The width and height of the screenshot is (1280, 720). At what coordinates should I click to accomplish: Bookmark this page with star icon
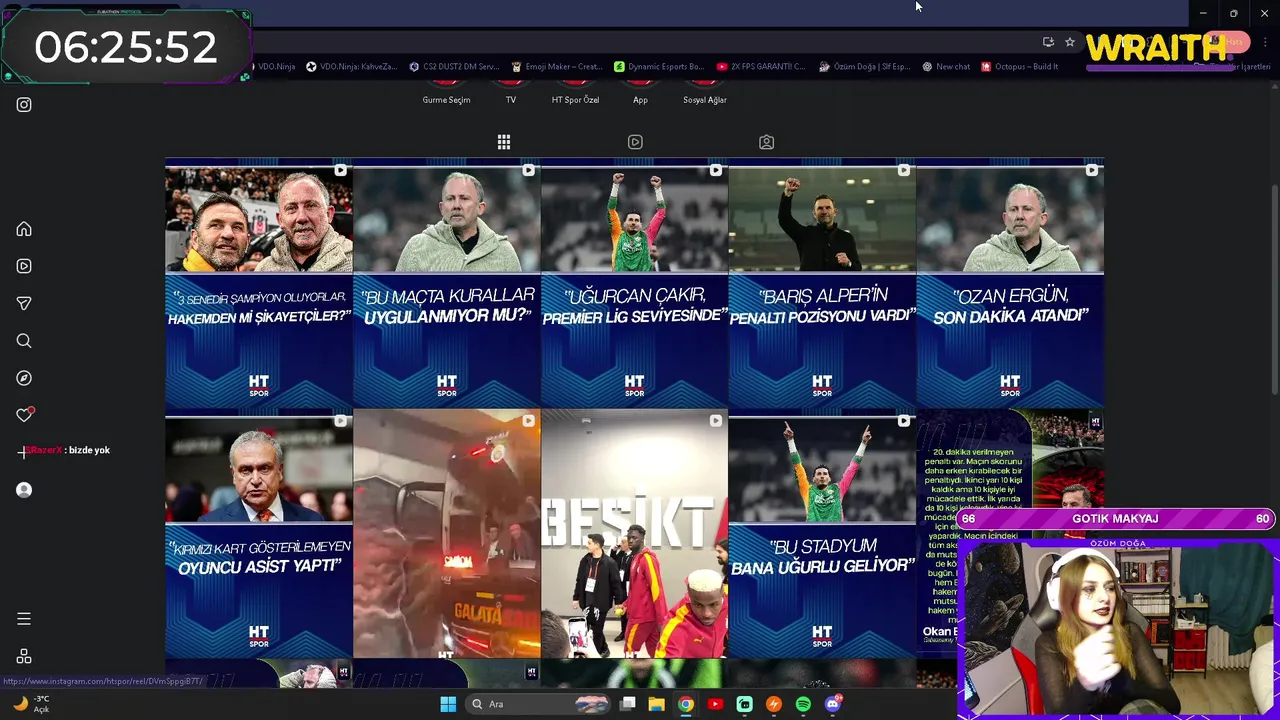pyautogui.click(x=1070, y=42)
